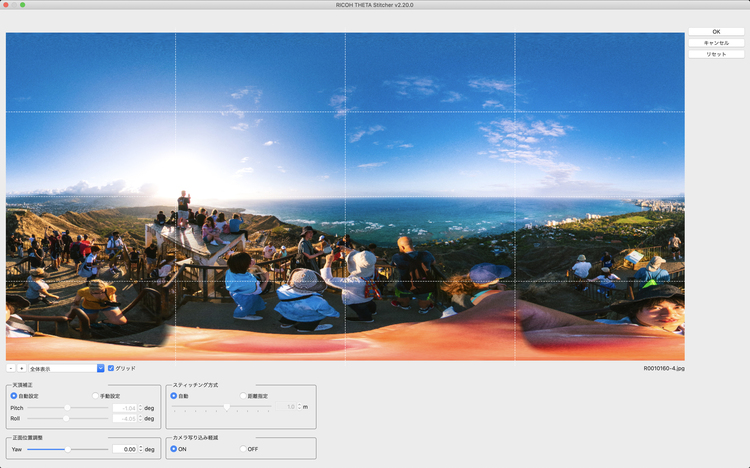Screen dimensions: 750x468
Task: Click the Yaw degree input field
Action: [x=124, y=449]
